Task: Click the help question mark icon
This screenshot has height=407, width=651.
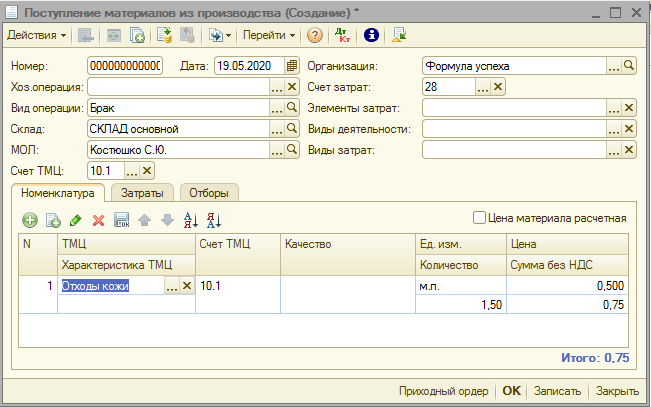Action: pyautogui.click(x=315, y=35)
